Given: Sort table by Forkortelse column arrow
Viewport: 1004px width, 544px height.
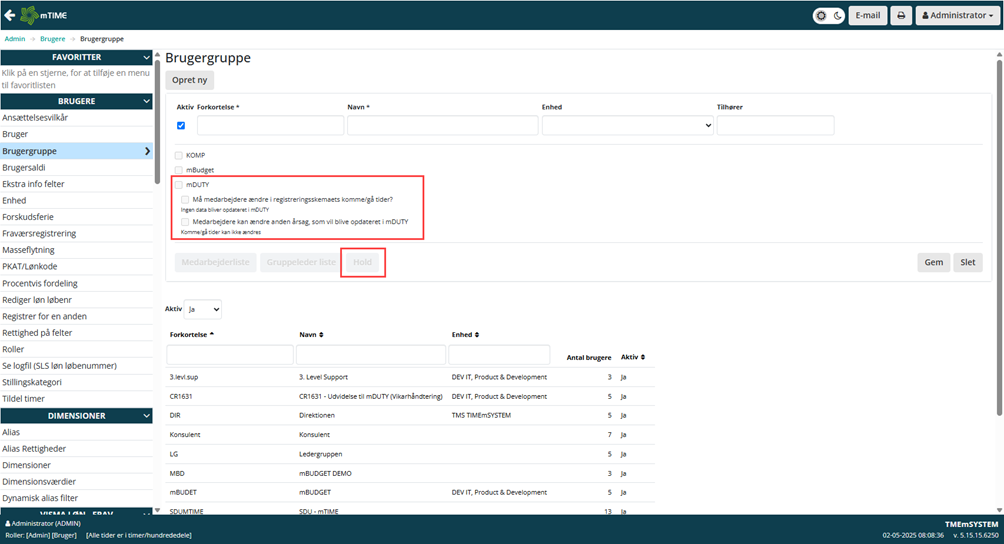Looking at the screenshot, I should click(212, 334).
